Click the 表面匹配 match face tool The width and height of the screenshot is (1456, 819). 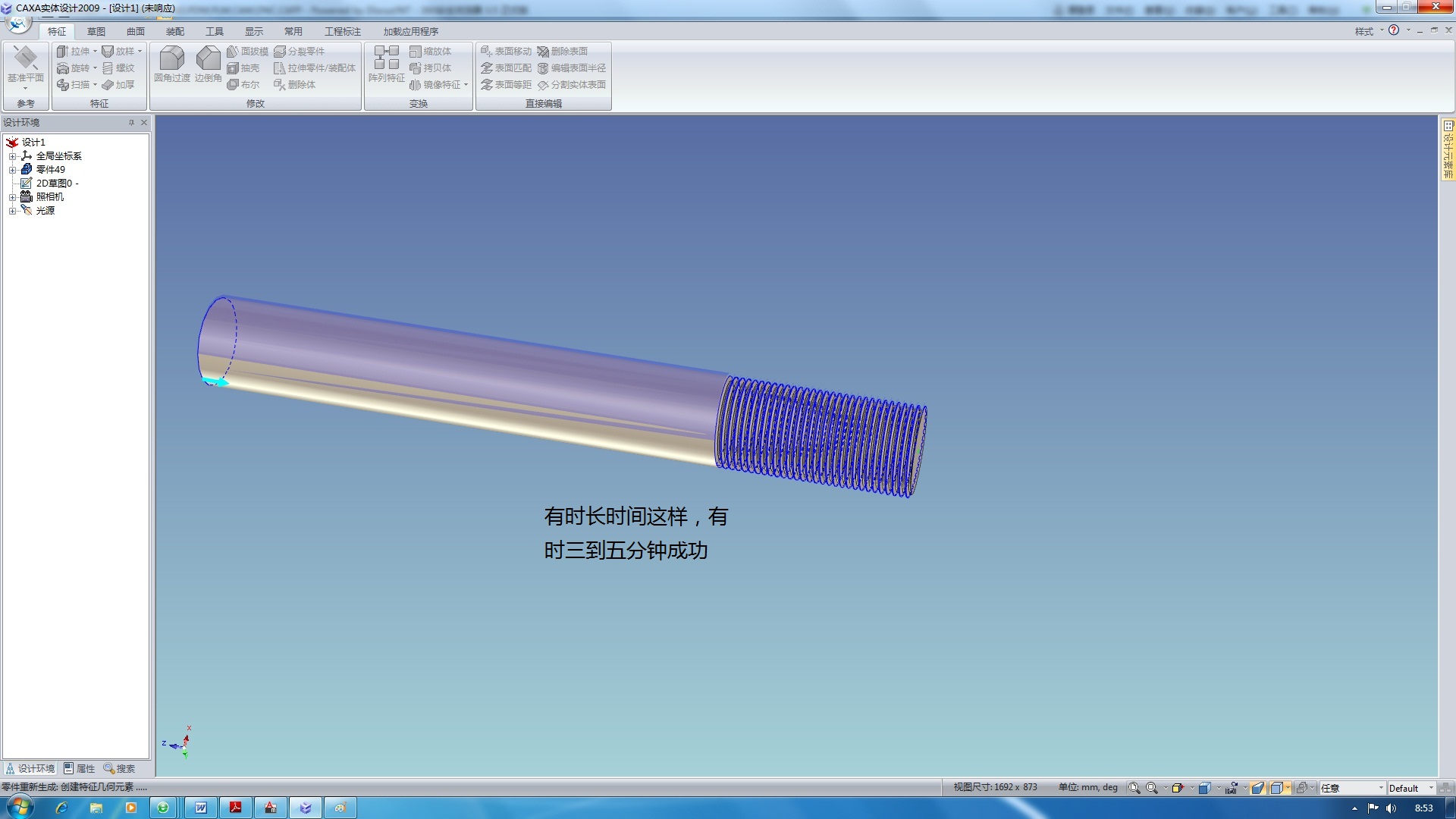coord(506,67)
